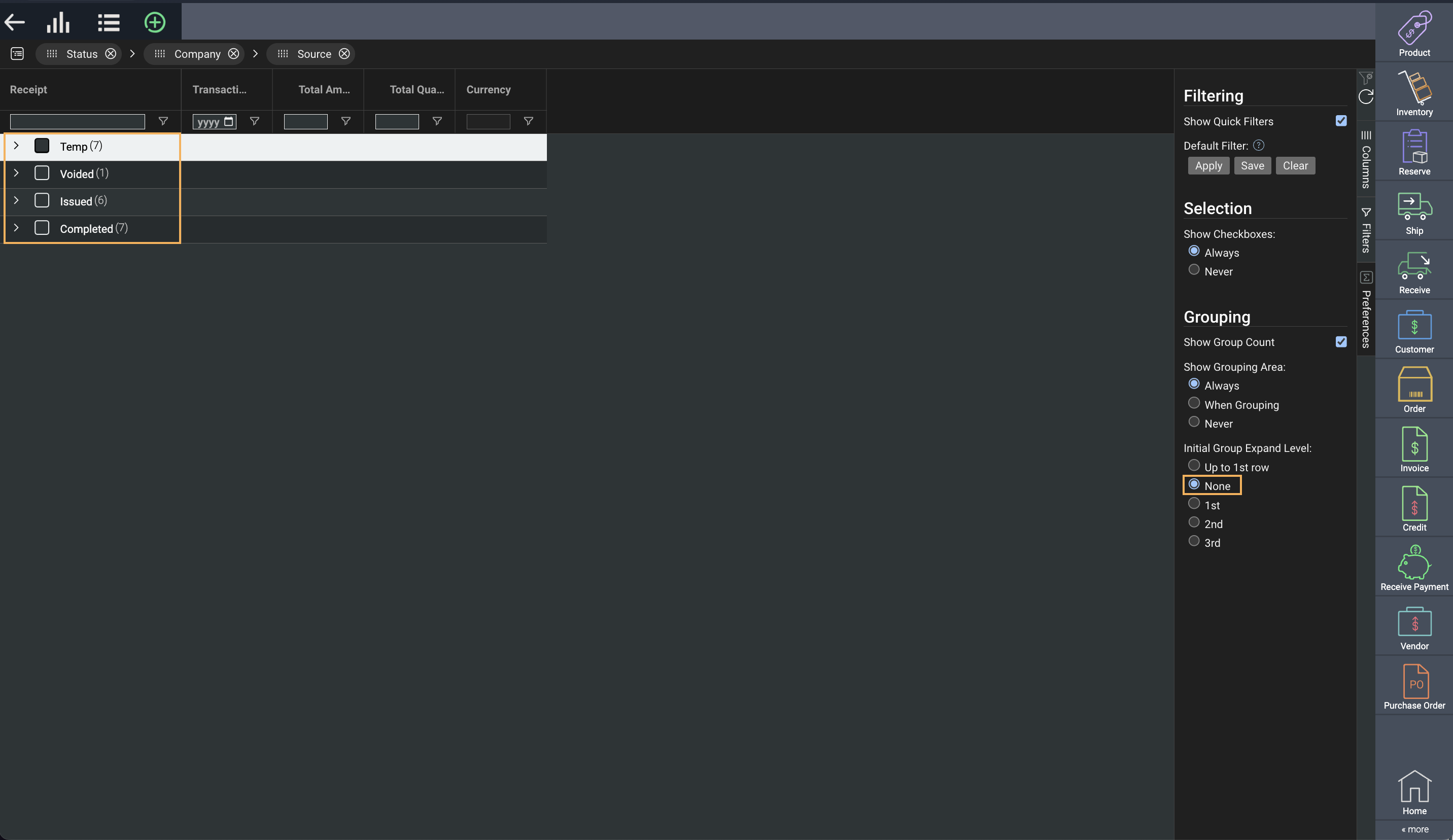
Task: Switch to bar chart view icon
Action: (x=58, y=22)
